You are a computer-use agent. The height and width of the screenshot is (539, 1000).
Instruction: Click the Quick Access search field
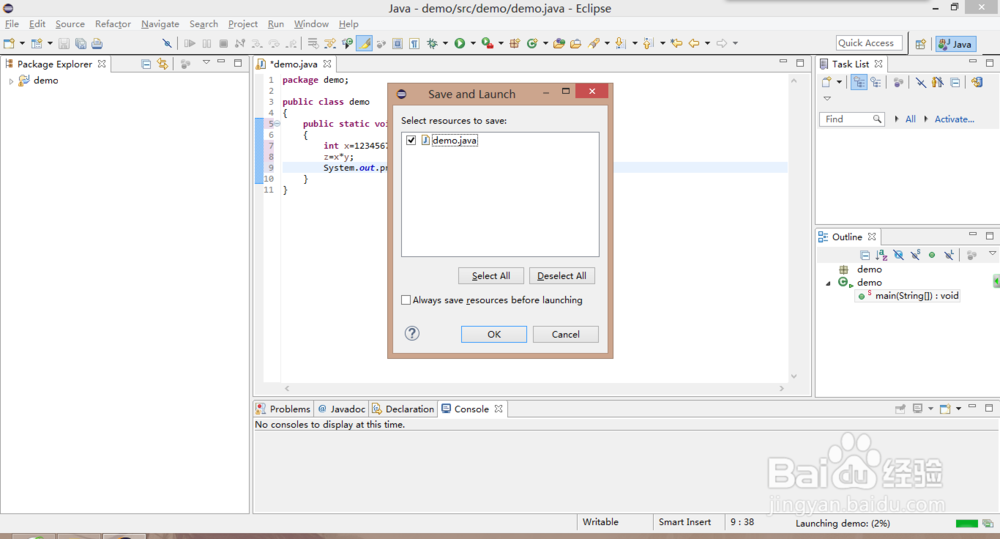click(869, 43)
